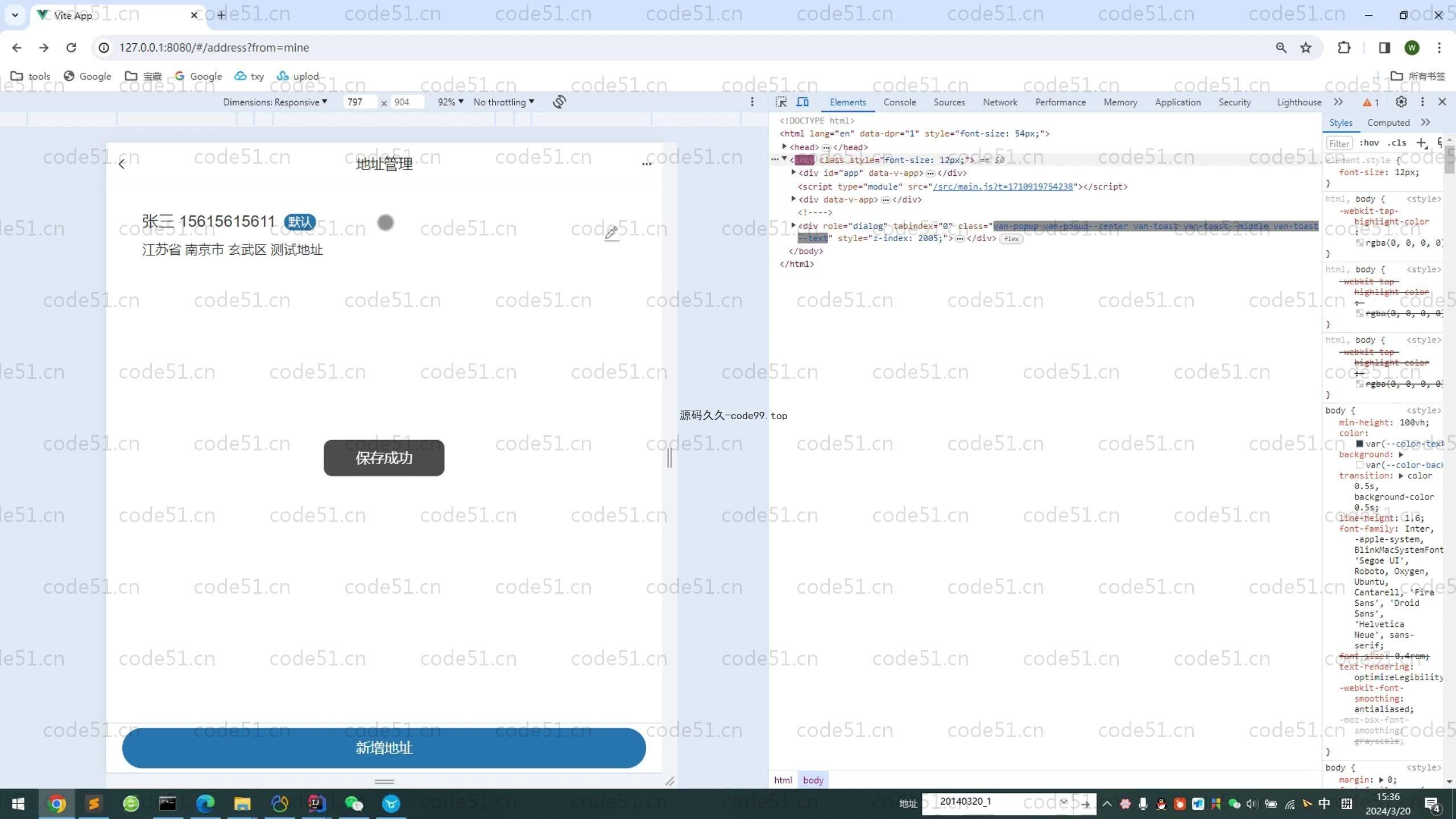This screenshot has height=819, width=1456.
Task: Open Microsoft Edge from the taskbar
Action: click(205, 804)
